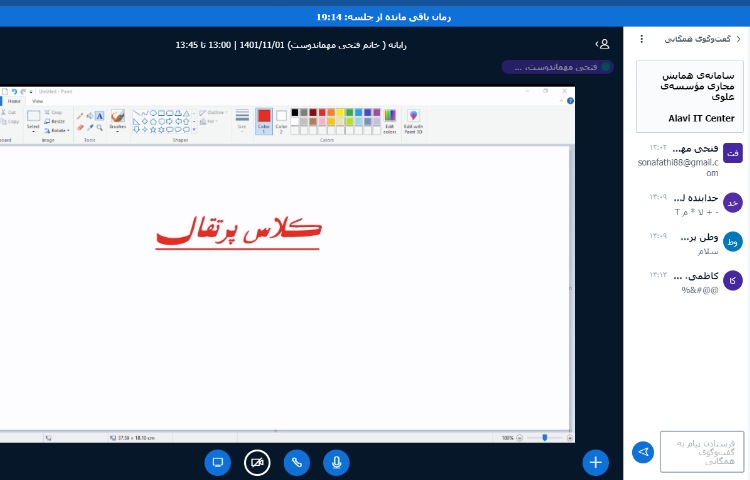This screenshot has height=480, width=750.
Task: Collapse Paint ribbon with the caret
Action: [x=561, y=101]
